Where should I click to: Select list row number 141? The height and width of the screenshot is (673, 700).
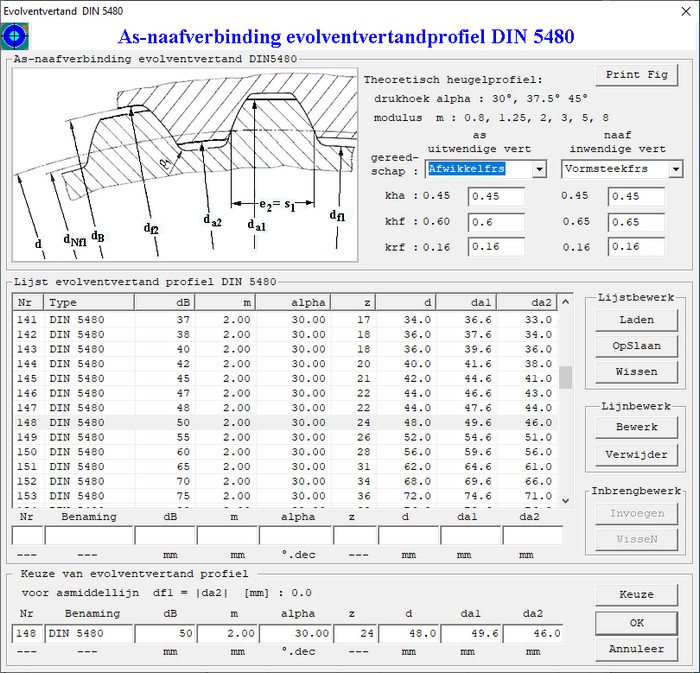pyautogui.click(x=285, y=320)
